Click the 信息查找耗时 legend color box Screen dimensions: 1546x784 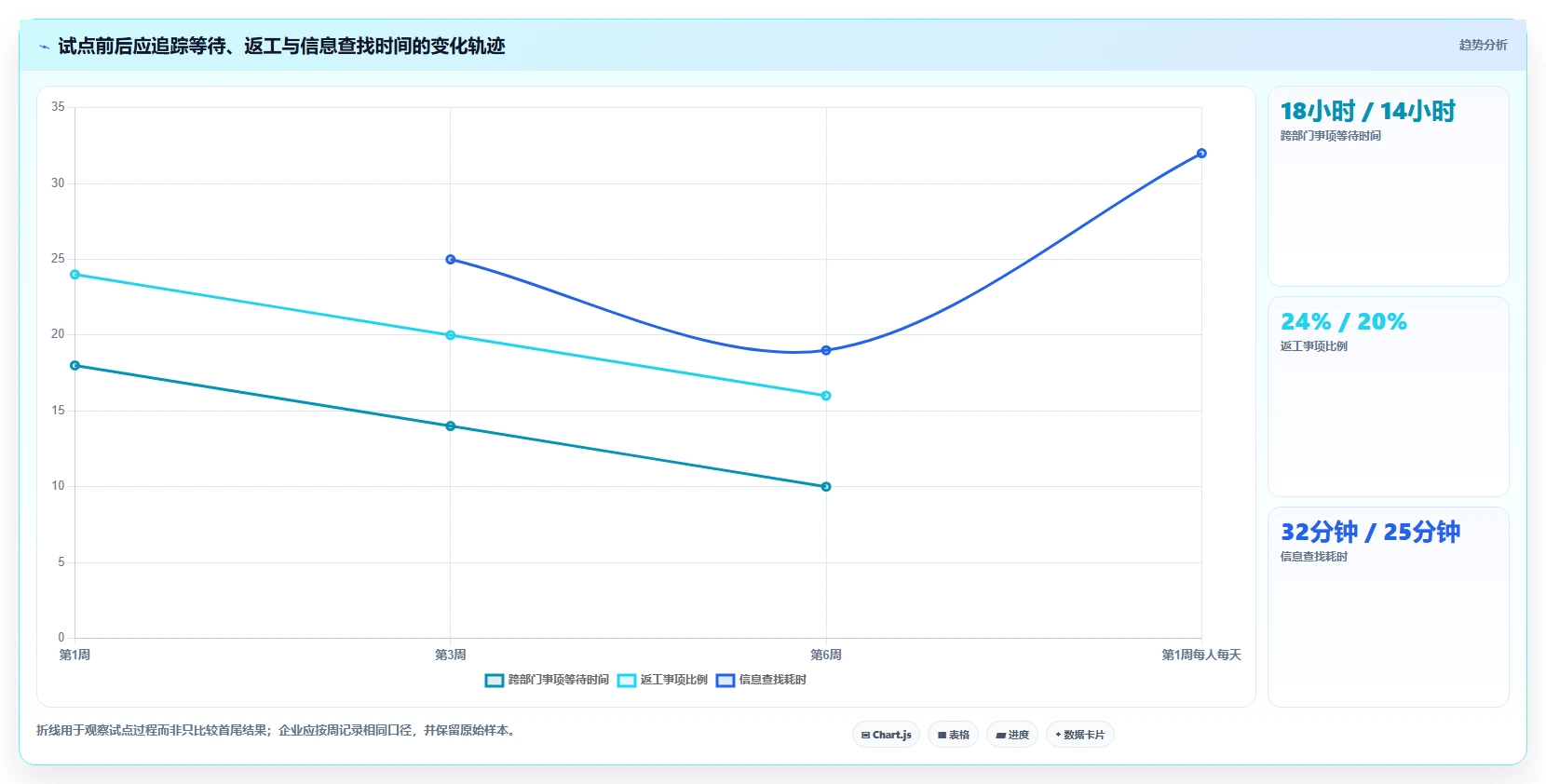[x=726, y=681]
